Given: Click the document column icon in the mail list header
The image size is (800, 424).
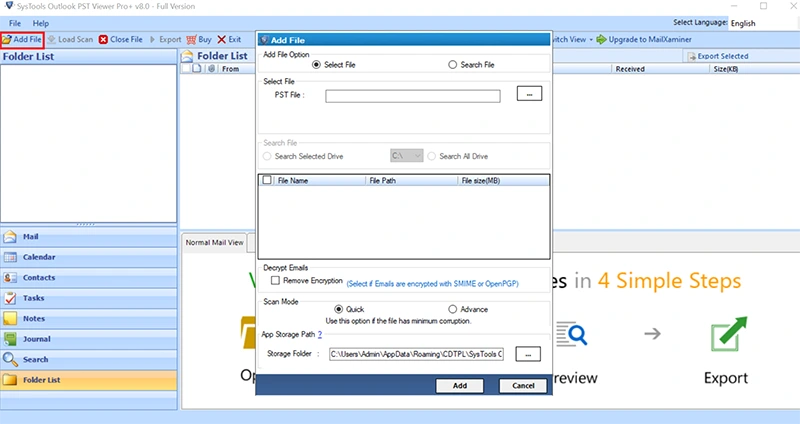Looking at the screenshot, I should point(197,68).
